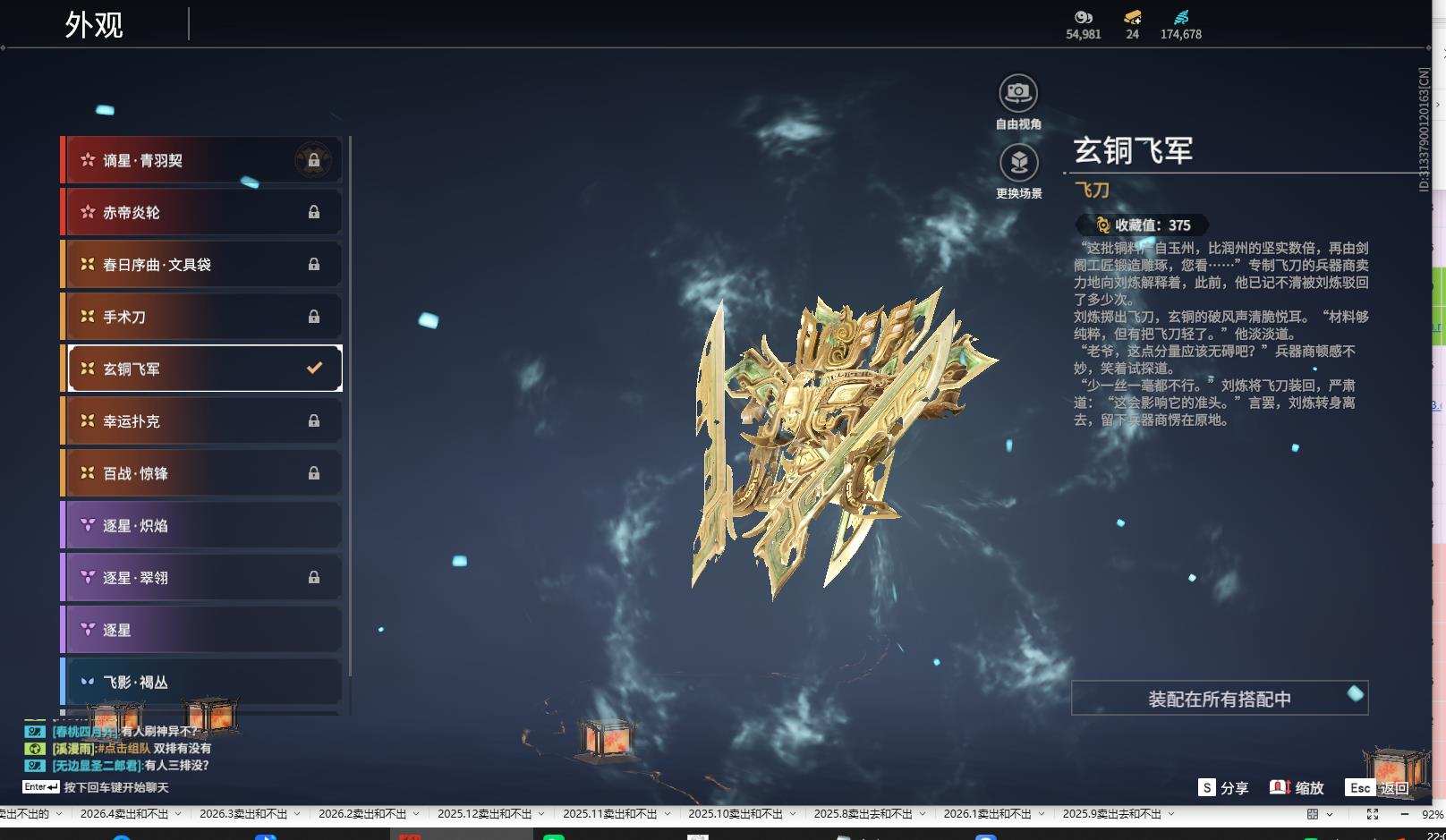Click the Enter key chat icon
The height and width of the screenshot is (840, 1446).
(x=41, y=787)
